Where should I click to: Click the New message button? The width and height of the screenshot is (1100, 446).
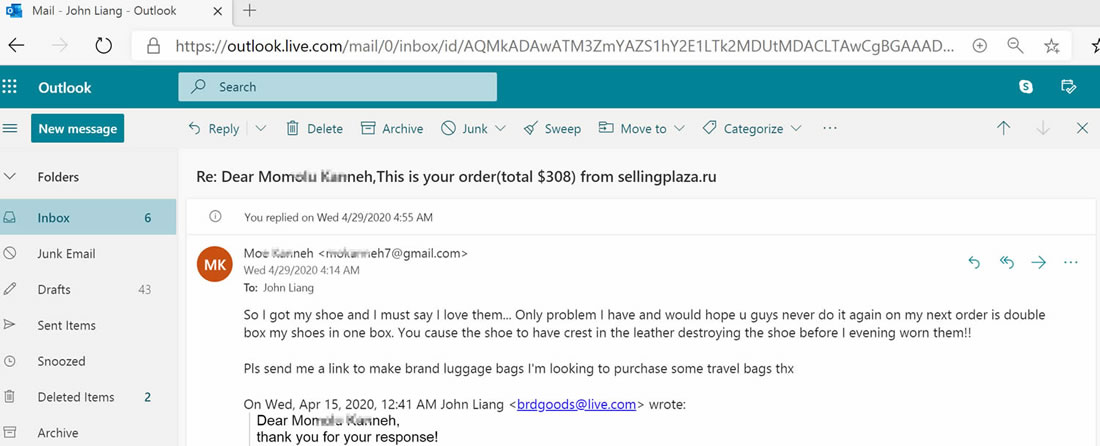pos(78,128)
